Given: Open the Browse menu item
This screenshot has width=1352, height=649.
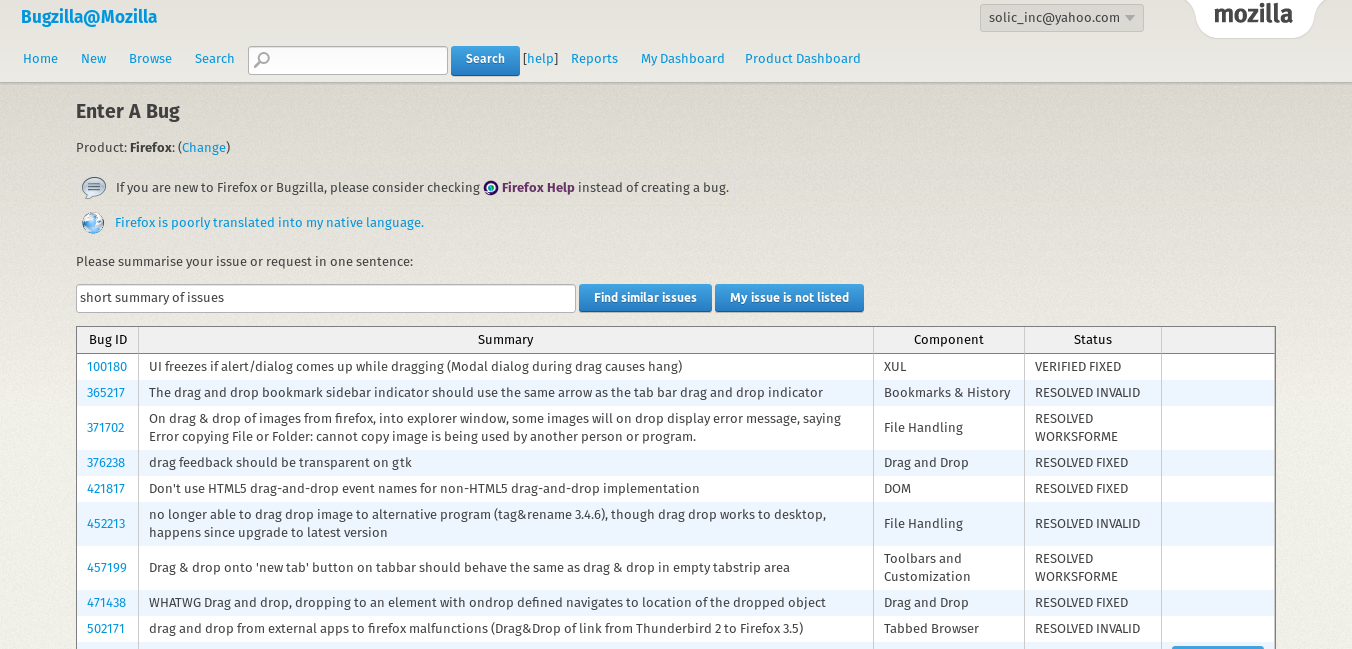Looking at the screenshot, I should 150,59.
